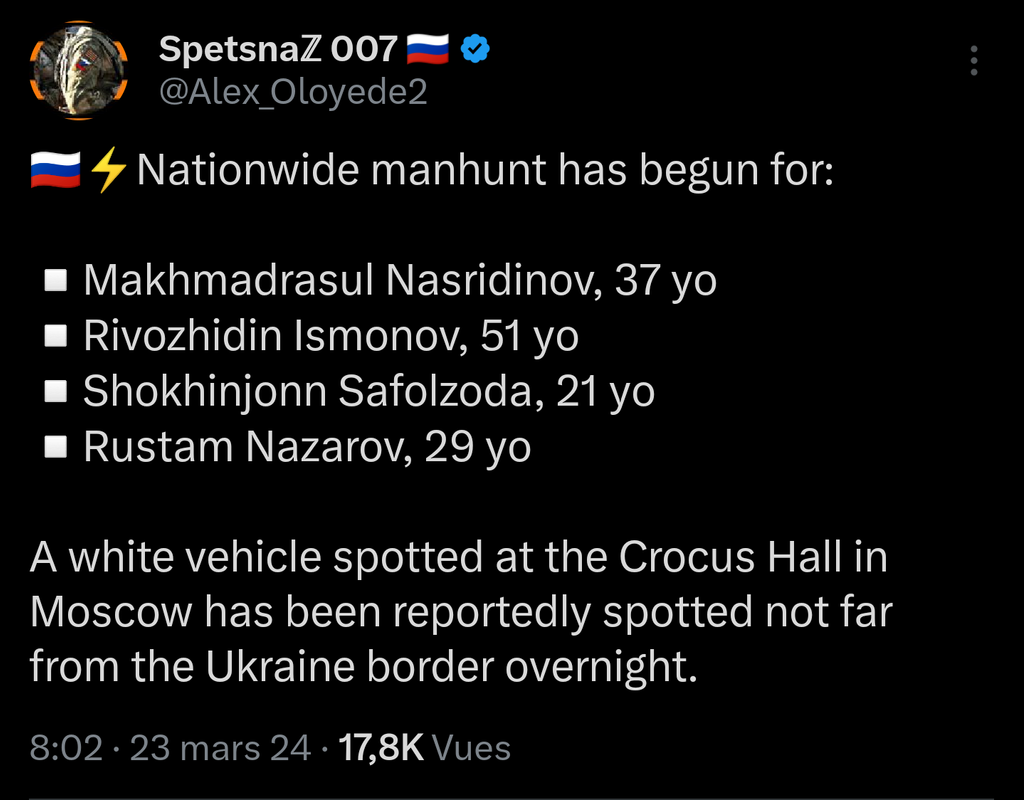Open the three-dot more options menu

(x=973, y=60)
